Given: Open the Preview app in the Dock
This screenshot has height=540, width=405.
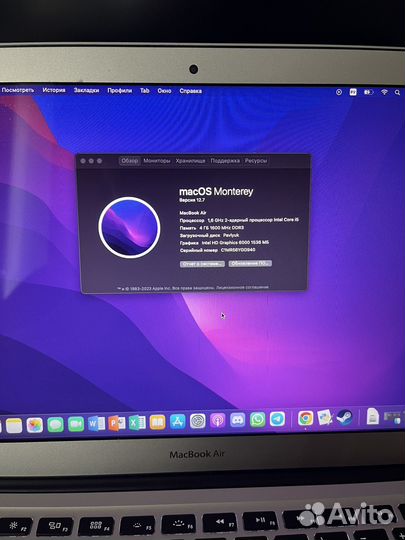Looking at the screenshot, I should point(325,417).
